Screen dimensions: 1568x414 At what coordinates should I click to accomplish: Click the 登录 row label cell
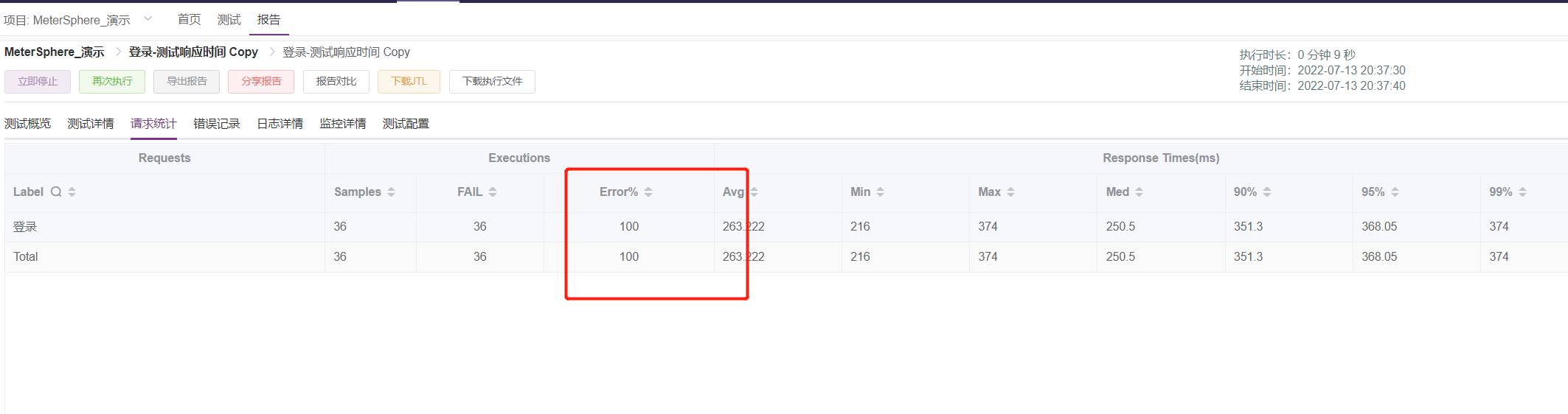tap(25, 227)
